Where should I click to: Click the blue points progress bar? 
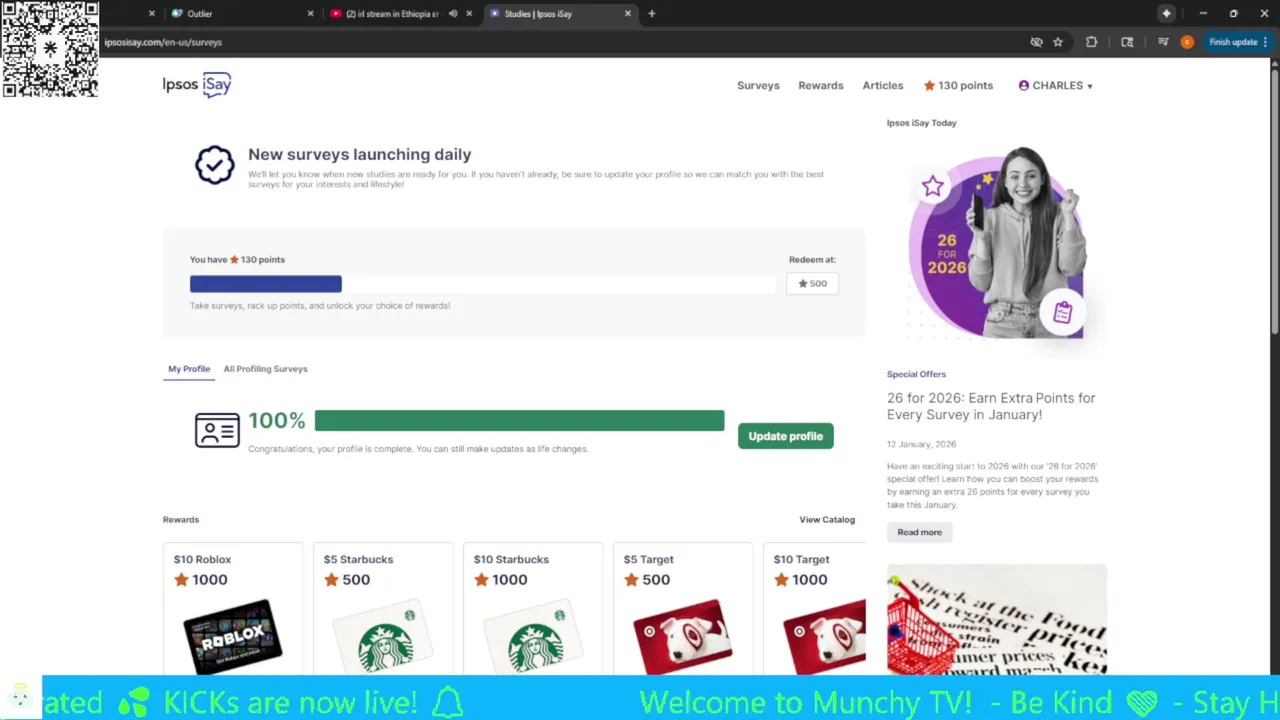[266, 284]
